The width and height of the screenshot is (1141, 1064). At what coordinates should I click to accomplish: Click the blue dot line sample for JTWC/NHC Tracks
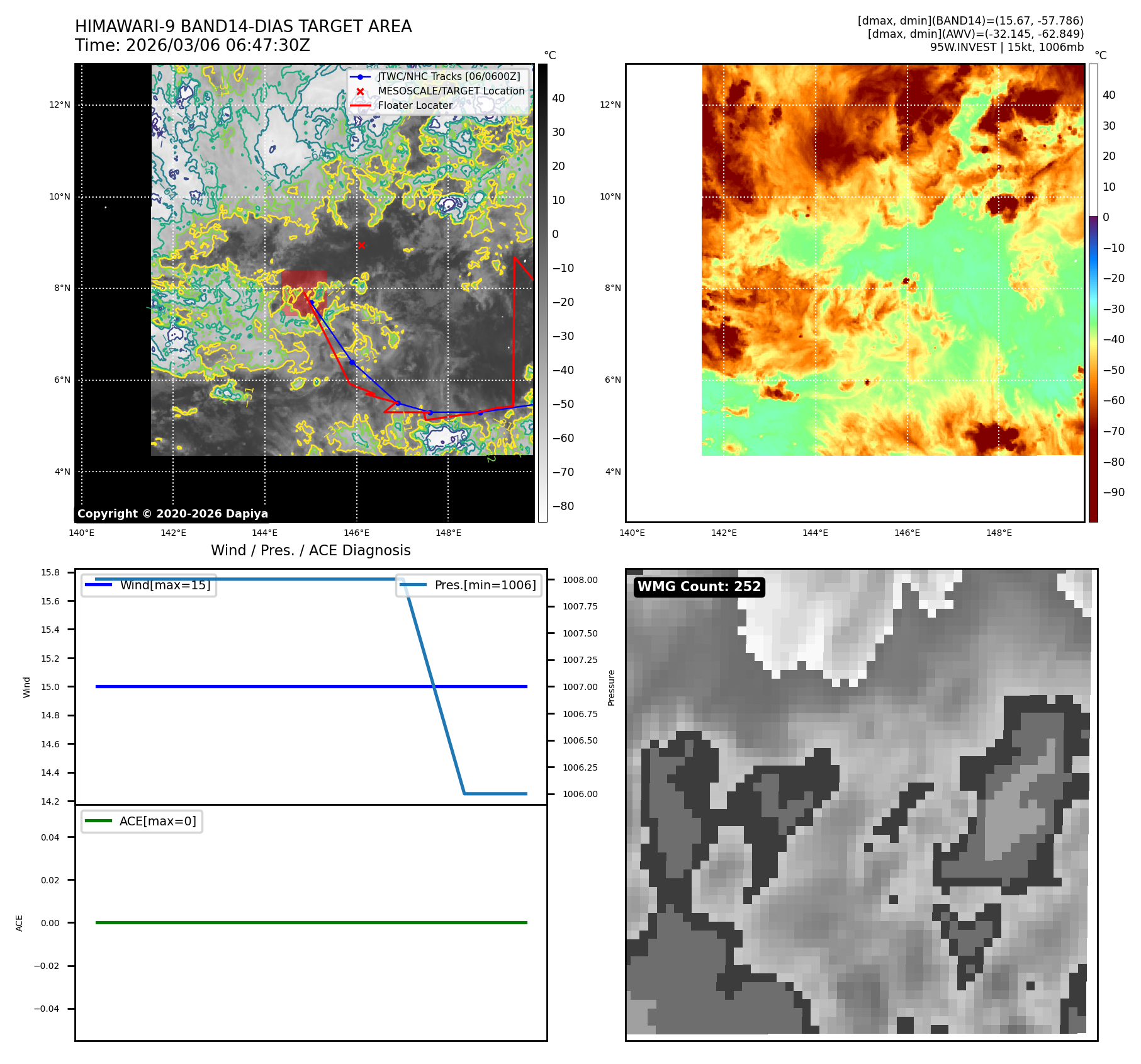tap(360, 77)
